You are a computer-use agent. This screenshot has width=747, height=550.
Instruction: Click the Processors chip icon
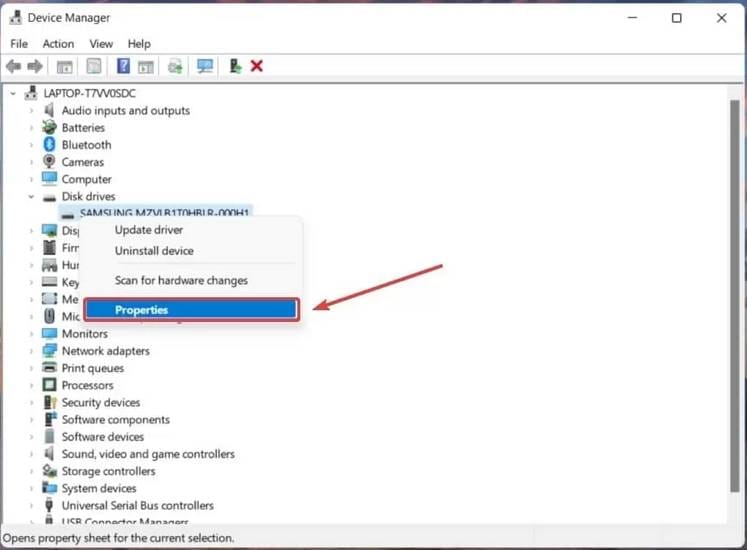[x=49, y=385]
